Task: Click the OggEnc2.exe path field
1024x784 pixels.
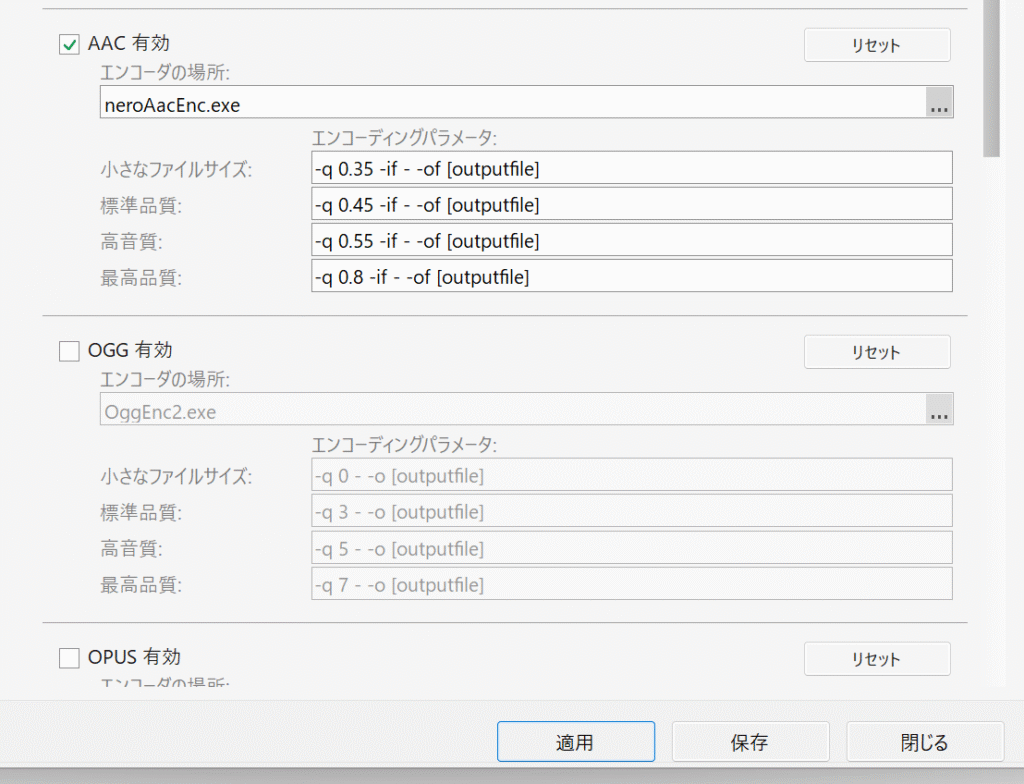Action: (x=510, y=410)
